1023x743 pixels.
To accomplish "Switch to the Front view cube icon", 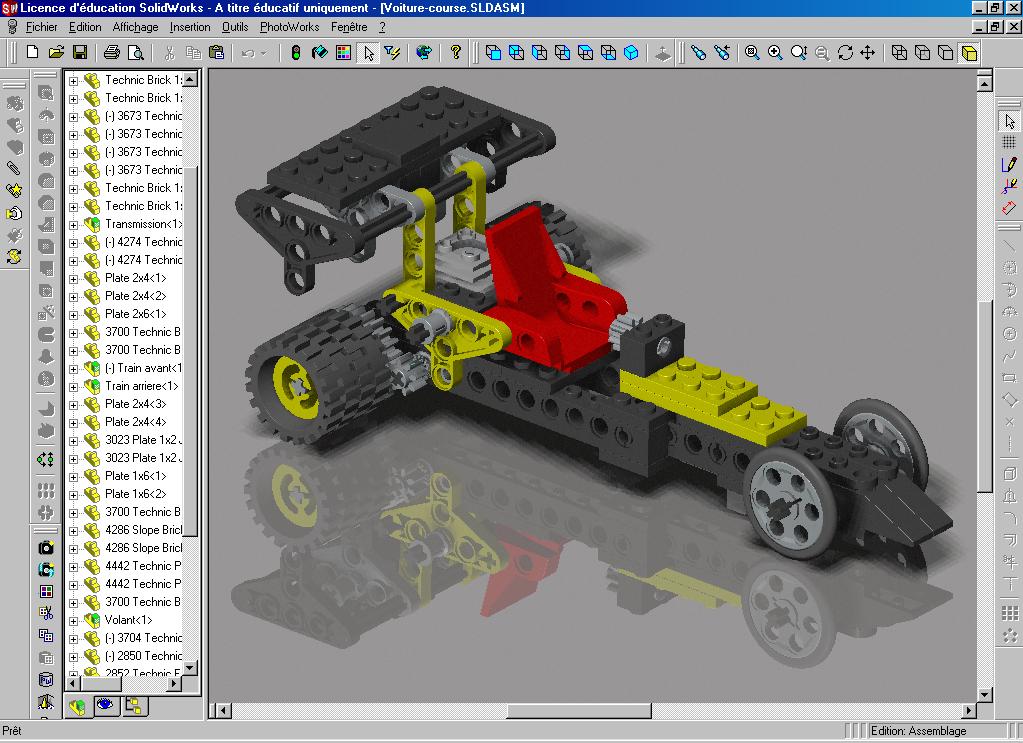I will click(493, 53).
